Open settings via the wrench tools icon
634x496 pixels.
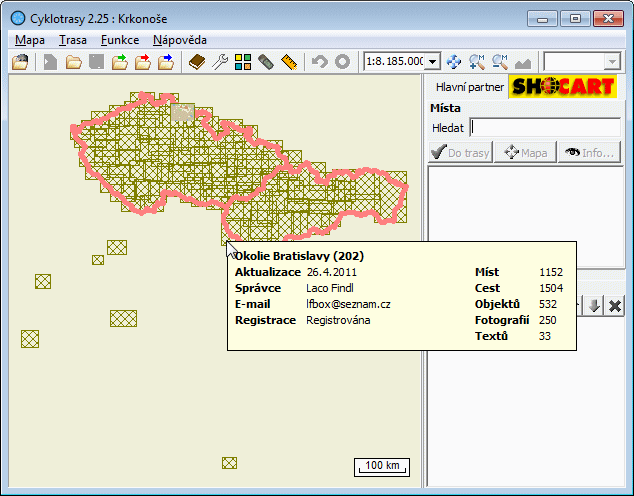tap(220, 62)
